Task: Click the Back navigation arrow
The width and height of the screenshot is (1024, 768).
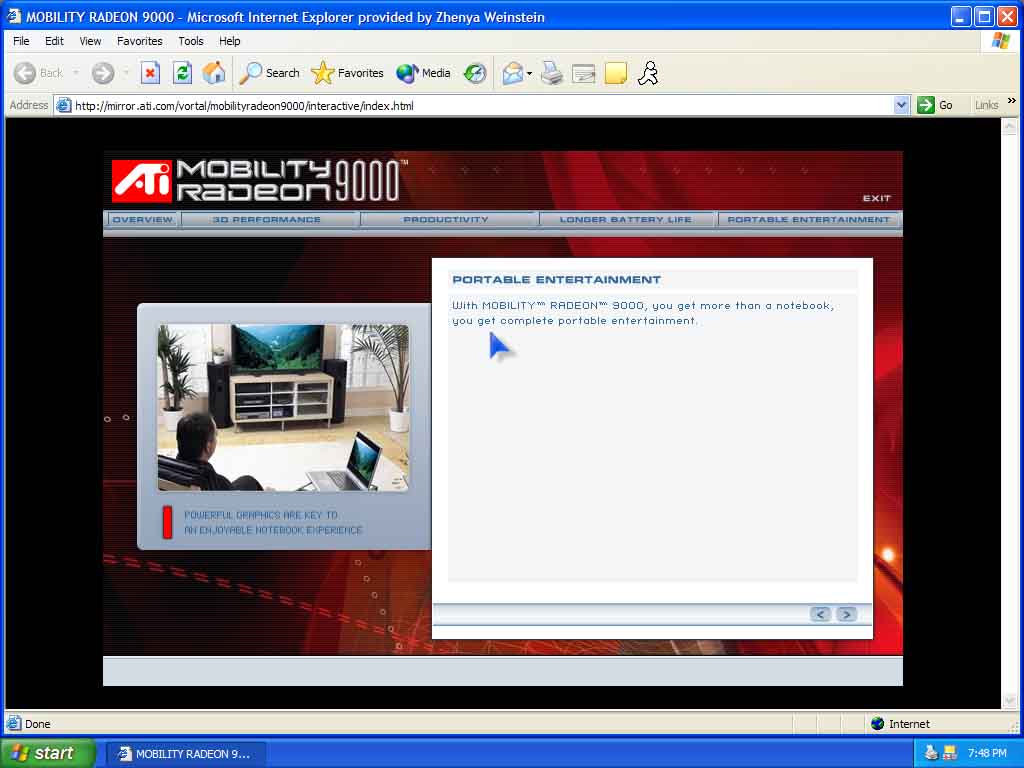Action: [25, 73]
